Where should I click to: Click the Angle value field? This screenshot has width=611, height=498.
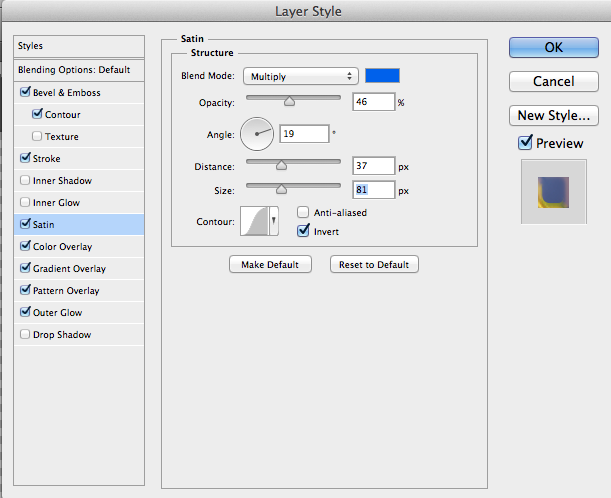pyautogui.click(x=304, y=134)
